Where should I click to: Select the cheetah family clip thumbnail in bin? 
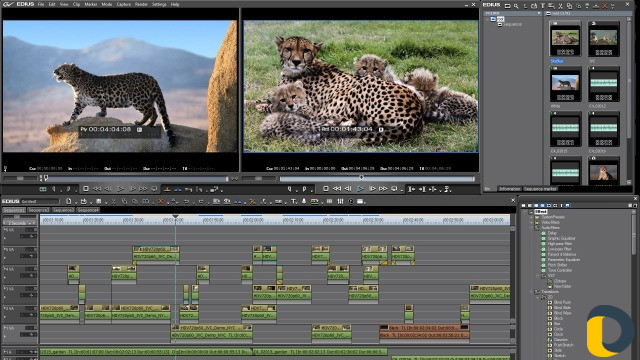565,38
